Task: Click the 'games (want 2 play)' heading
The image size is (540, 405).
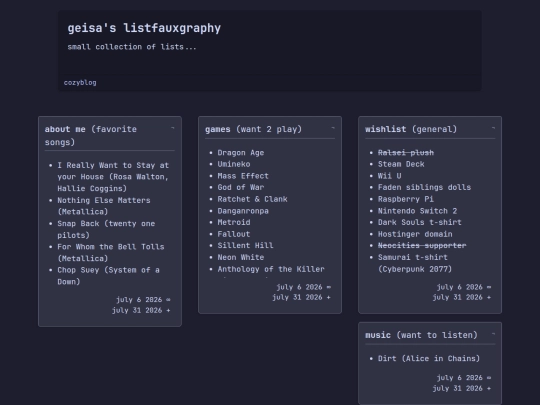Action: coord(253,129)
